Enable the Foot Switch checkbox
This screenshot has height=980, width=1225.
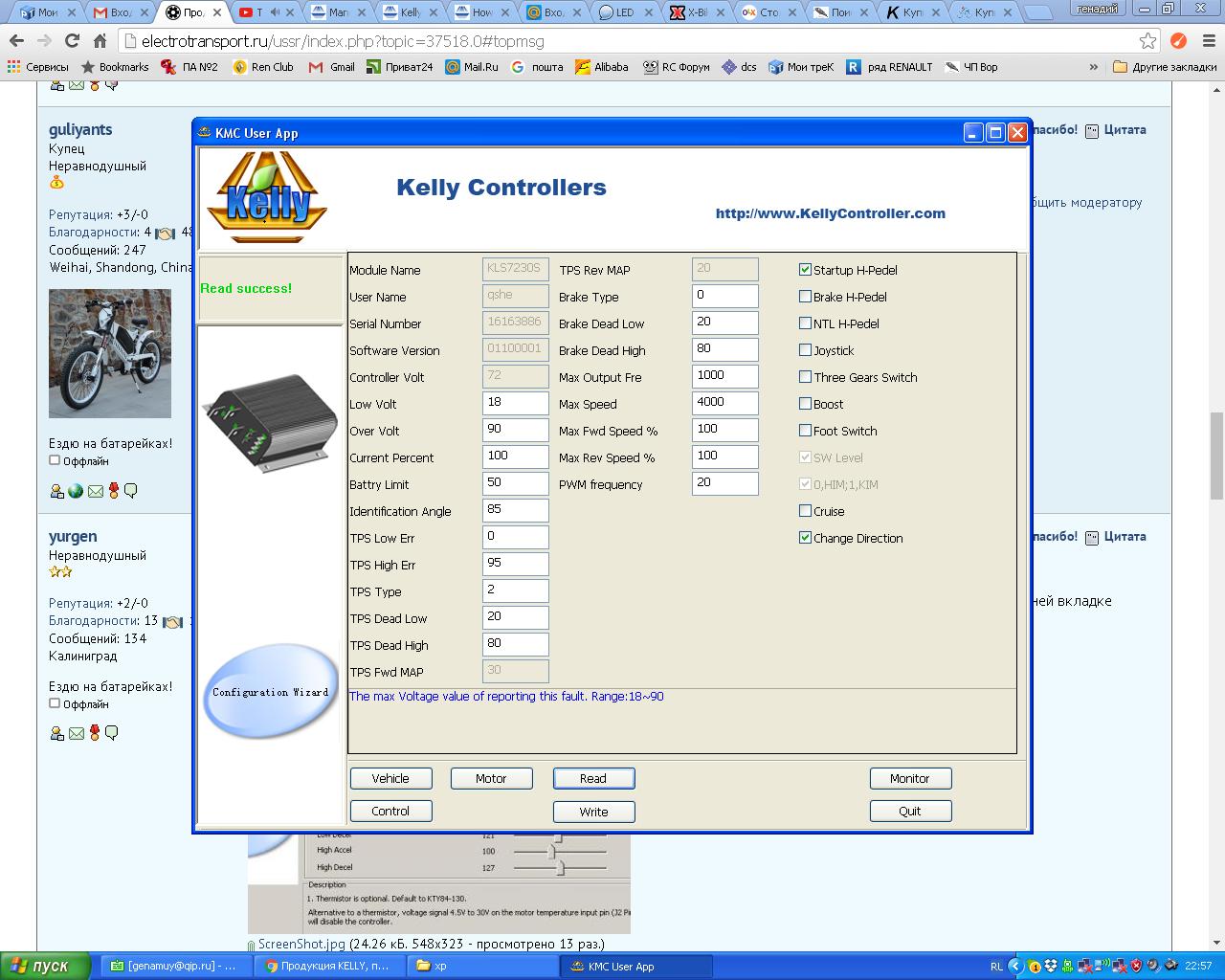(x=805, y=431)
